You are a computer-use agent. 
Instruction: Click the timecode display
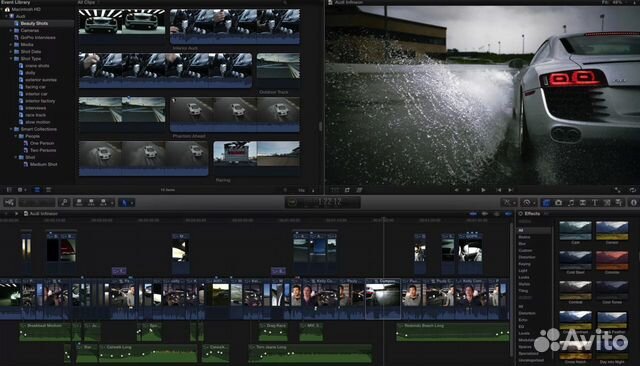[x=322, y=202]
